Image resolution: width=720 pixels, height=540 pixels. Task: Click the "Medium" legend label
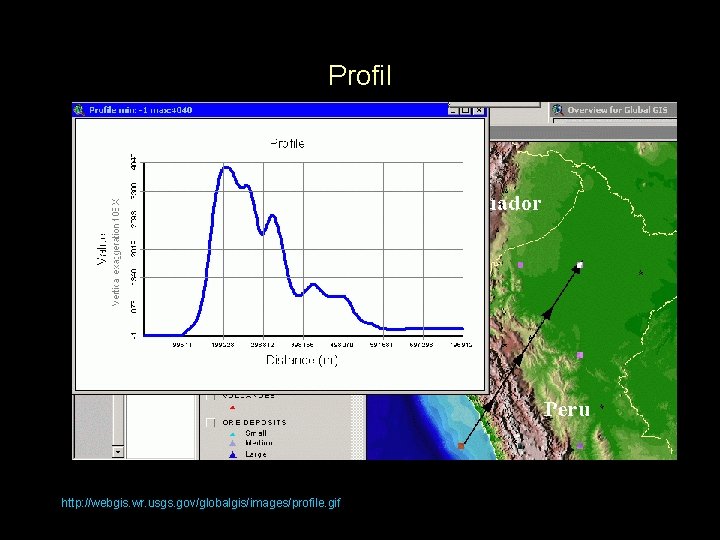tap(259, 443)
